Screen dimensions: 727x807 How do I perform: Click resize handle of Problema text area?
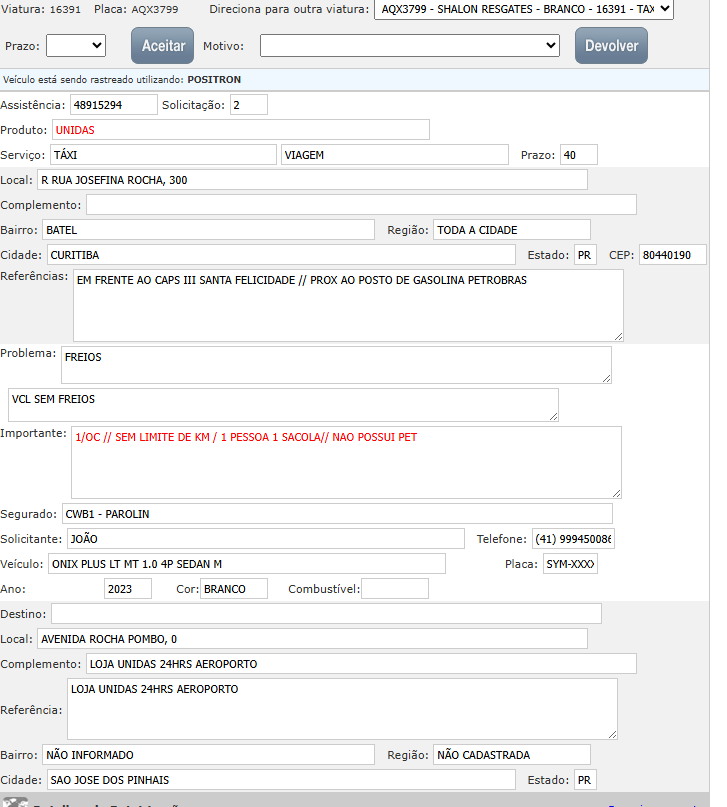(x=607, y=379)
